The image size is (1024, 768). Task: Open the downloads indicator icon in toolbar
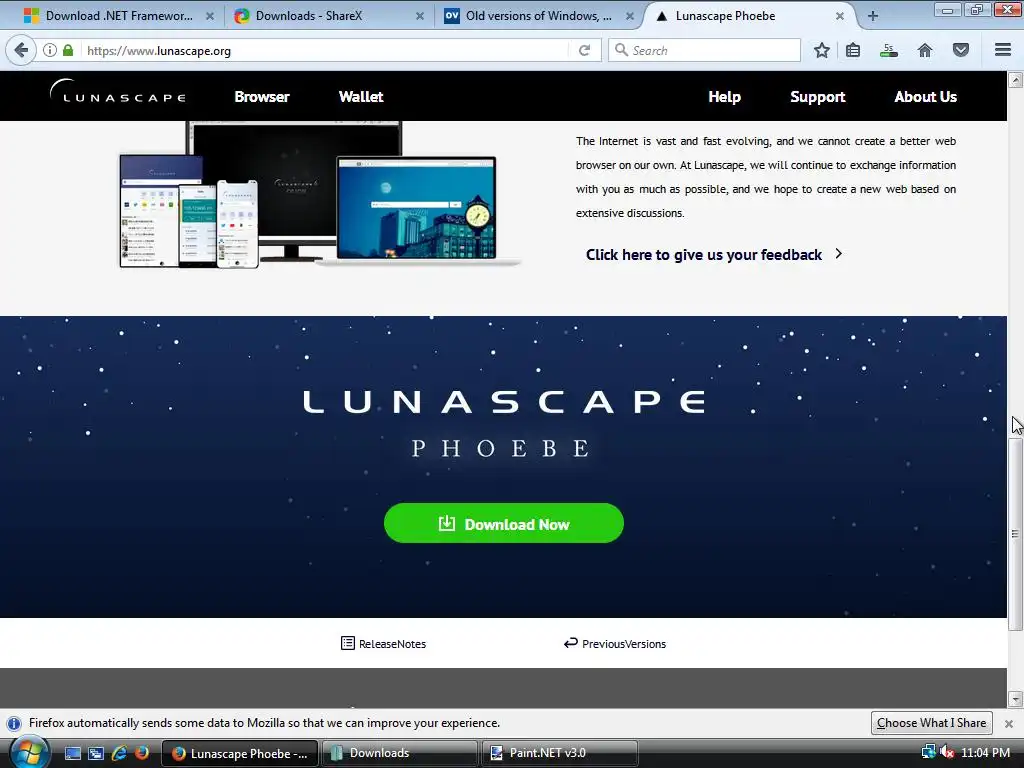point(888,50)
